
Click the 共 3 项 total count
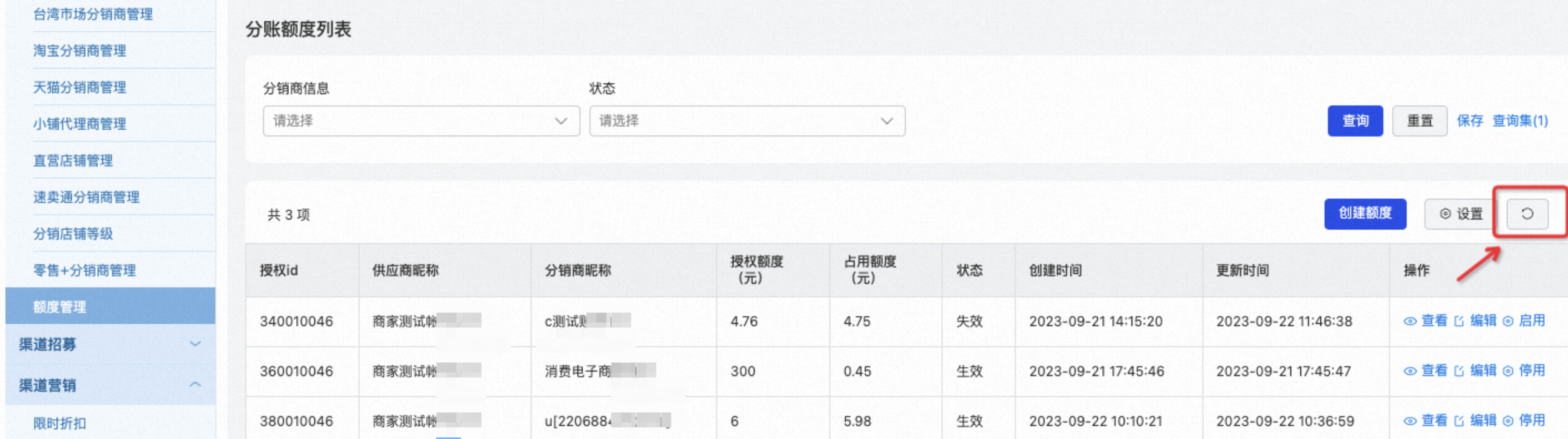click(x=289, y=215)
